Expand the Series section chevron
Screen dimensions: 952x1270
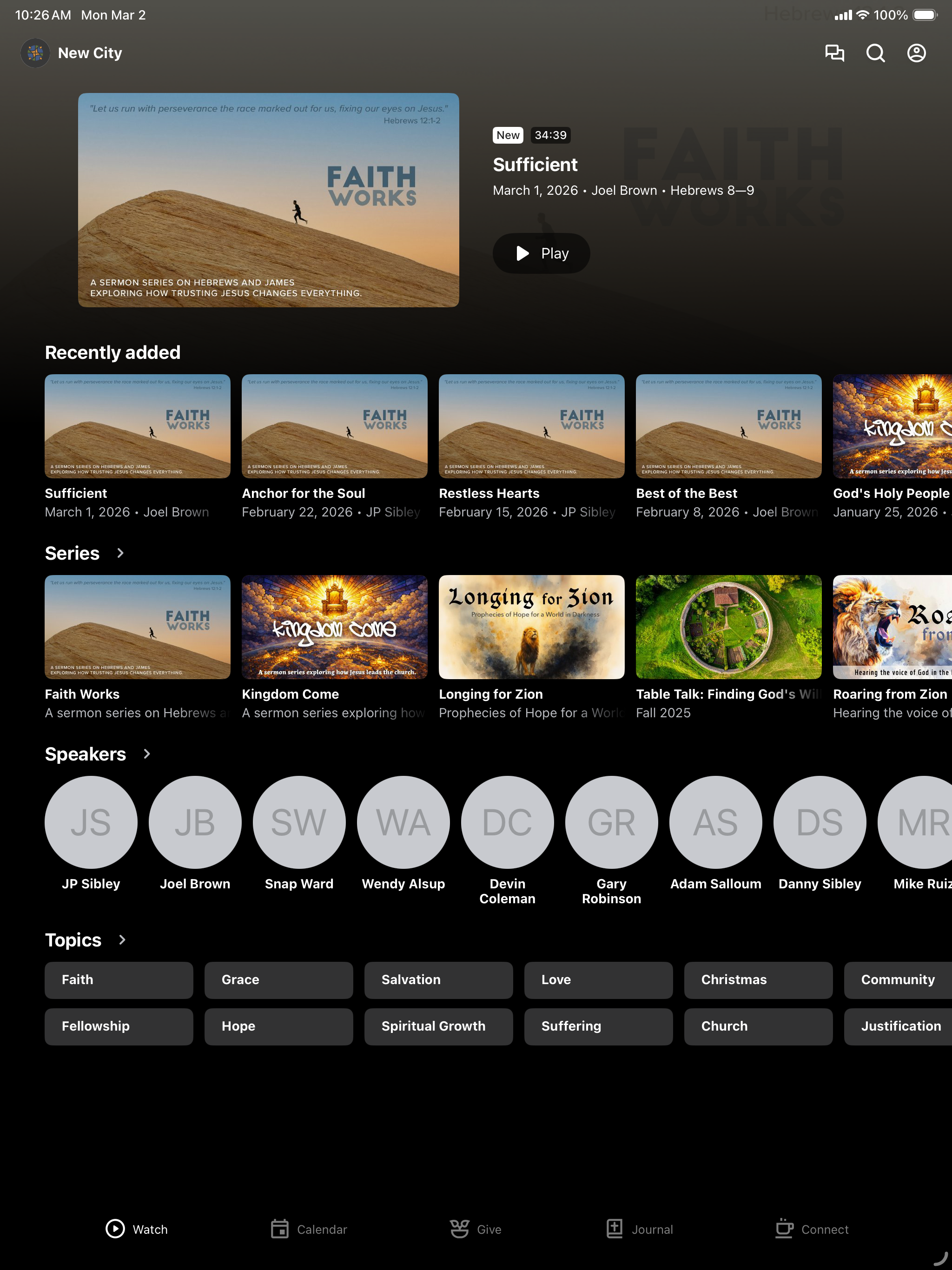[120, 553]
